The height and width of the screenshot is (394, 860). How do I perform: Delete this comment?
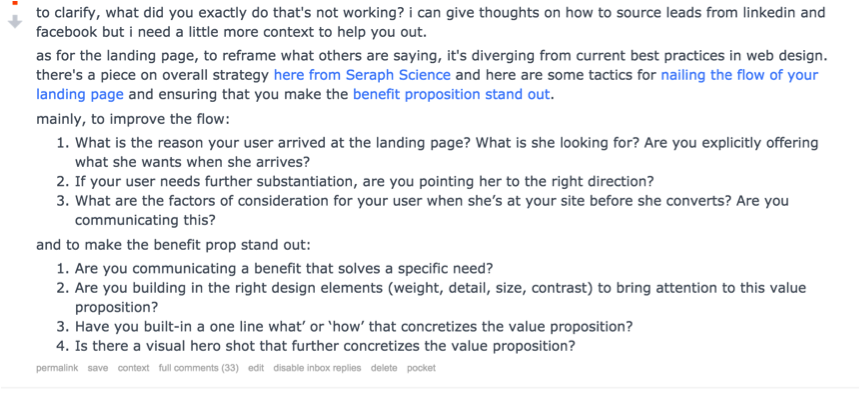point(384,368)
